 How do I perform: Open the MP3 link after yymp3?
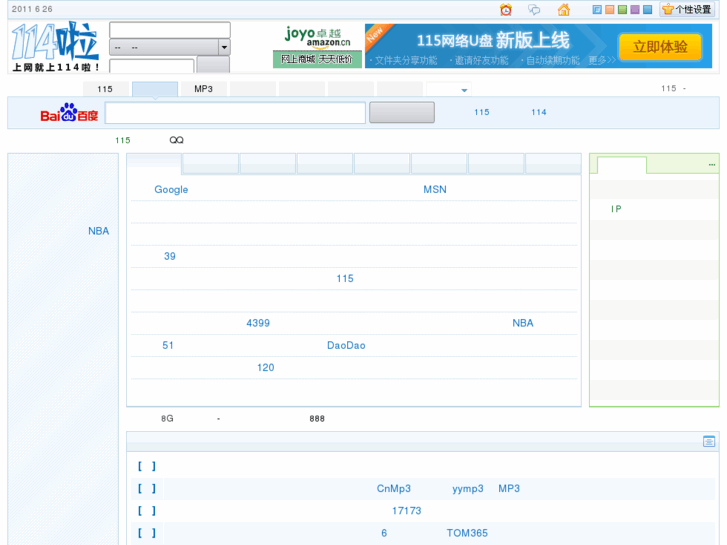point(509,488)
